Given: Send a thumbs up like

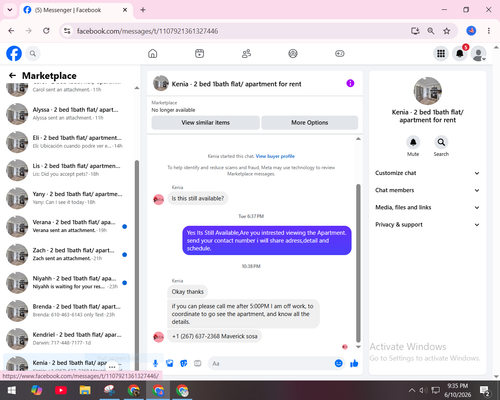Looking at the screenshot, I should 354,363.
